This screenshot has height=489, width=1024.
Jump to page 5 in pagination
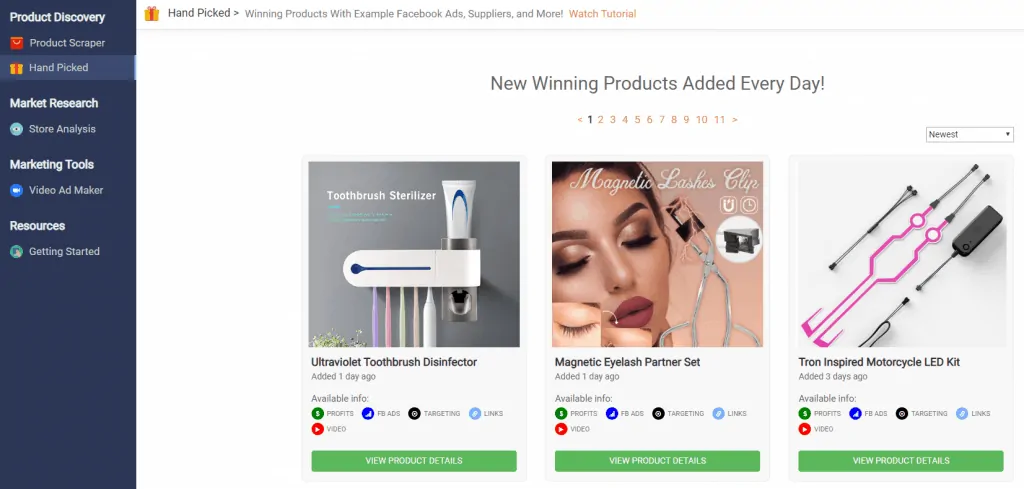click(x=637, y=119)
